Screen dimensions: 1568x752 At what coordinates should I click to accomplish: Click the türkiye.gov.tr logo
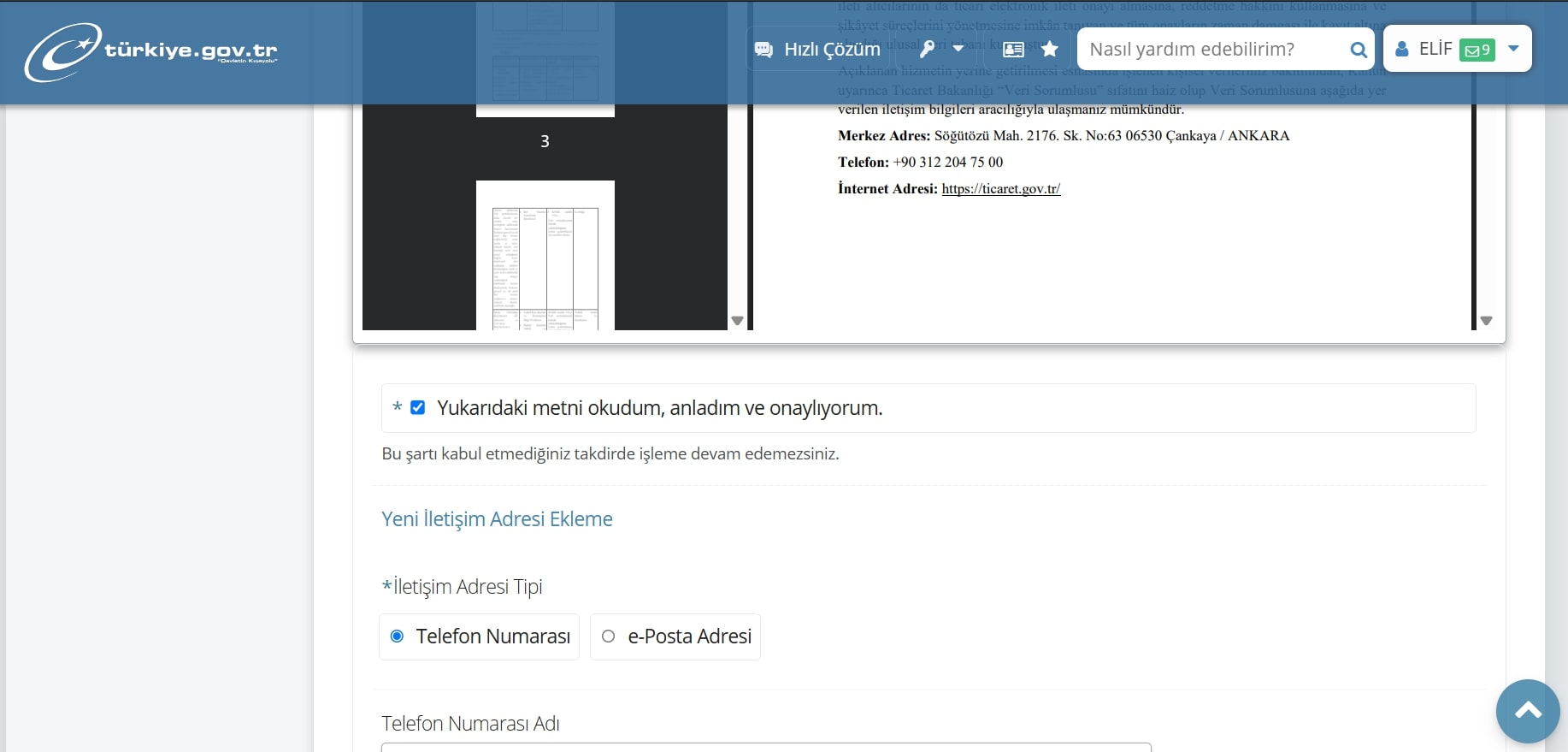151,51
